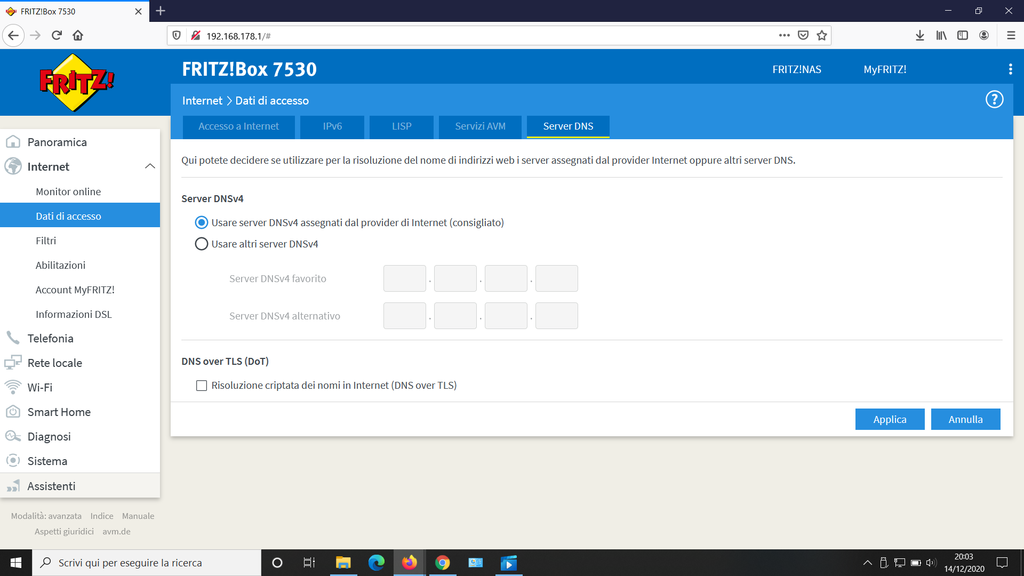Screen dimensions: 1024x576
Task: Click the Indice footer link
Action: (101, 516)
